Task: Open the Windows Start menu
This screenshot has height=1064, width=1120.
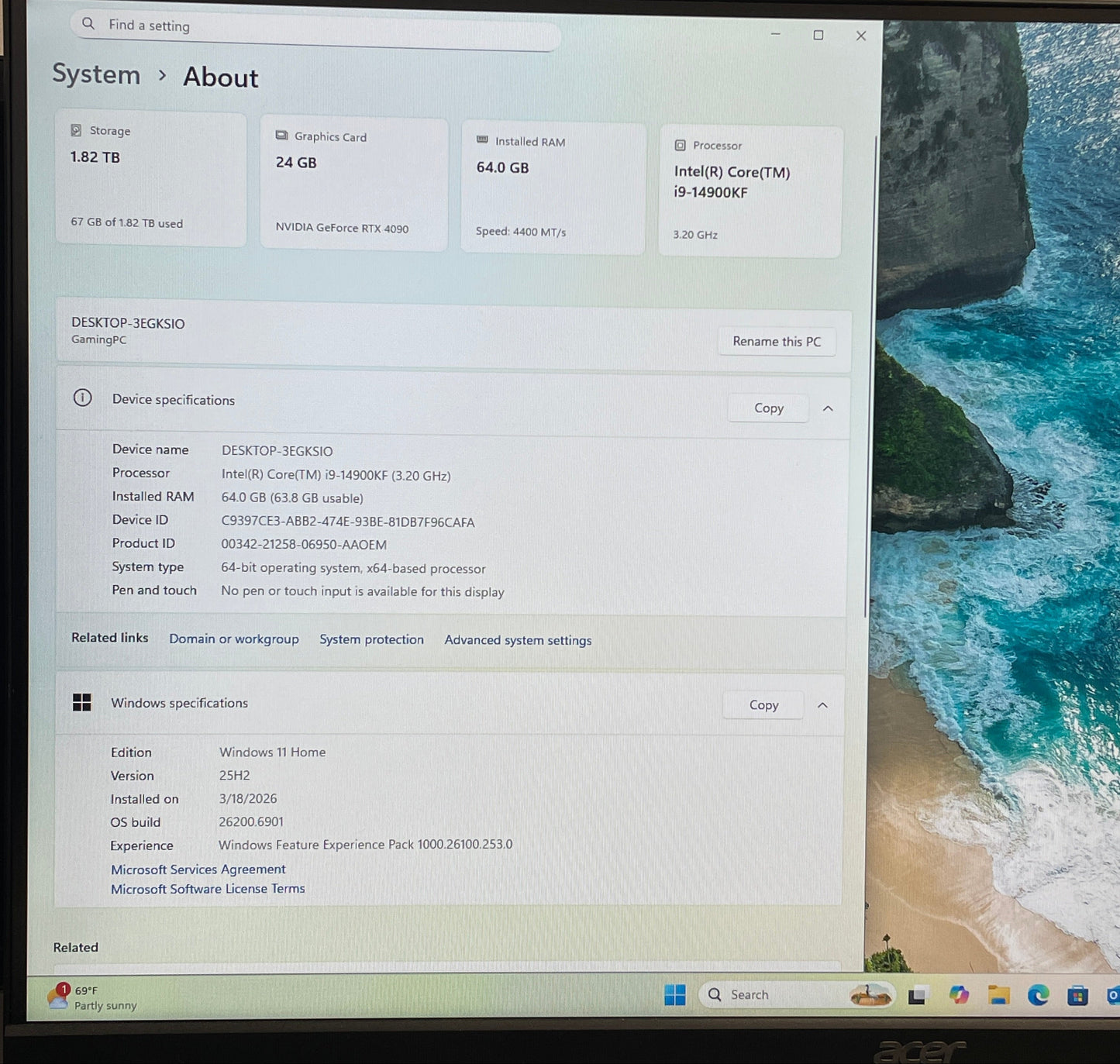Action: coord(674,995)
